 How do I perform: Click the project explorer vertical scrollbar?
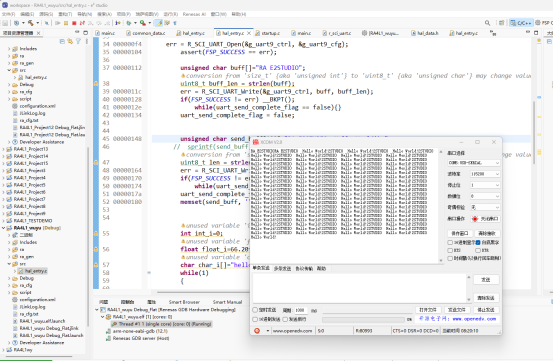pos(88,237)
